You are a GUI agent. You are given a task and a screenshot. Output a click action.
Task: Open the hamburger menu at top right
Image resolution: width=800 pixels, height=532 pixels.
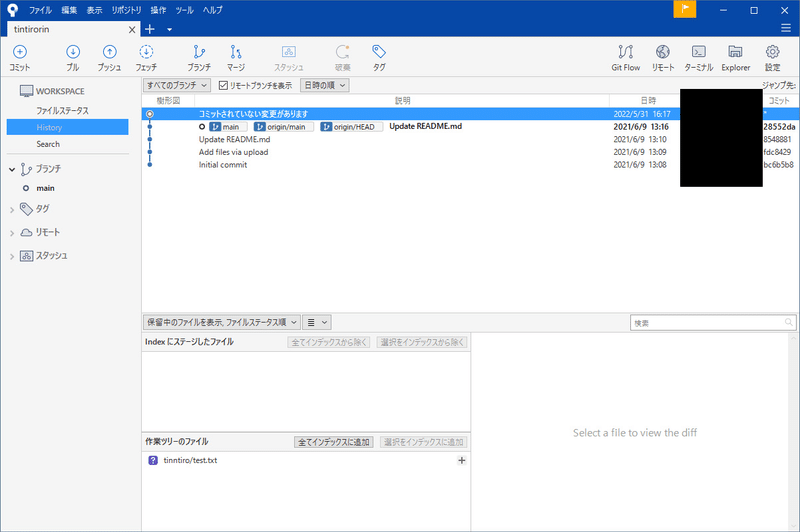(786, 28)
